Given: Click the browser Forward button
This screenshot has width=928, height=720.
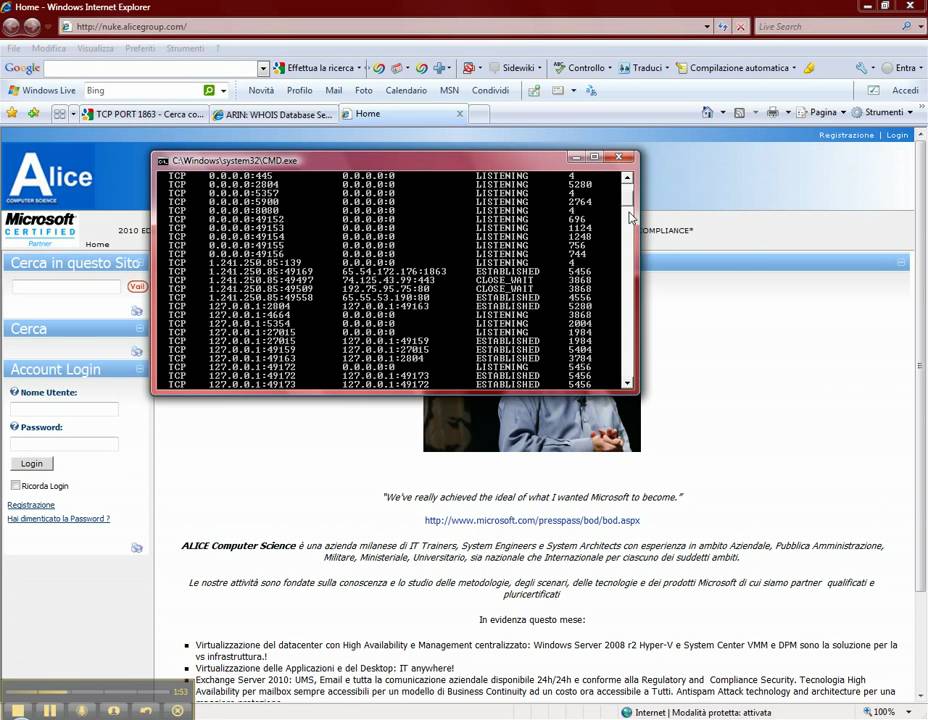Looking at the screenshot, I should point(32,27).
